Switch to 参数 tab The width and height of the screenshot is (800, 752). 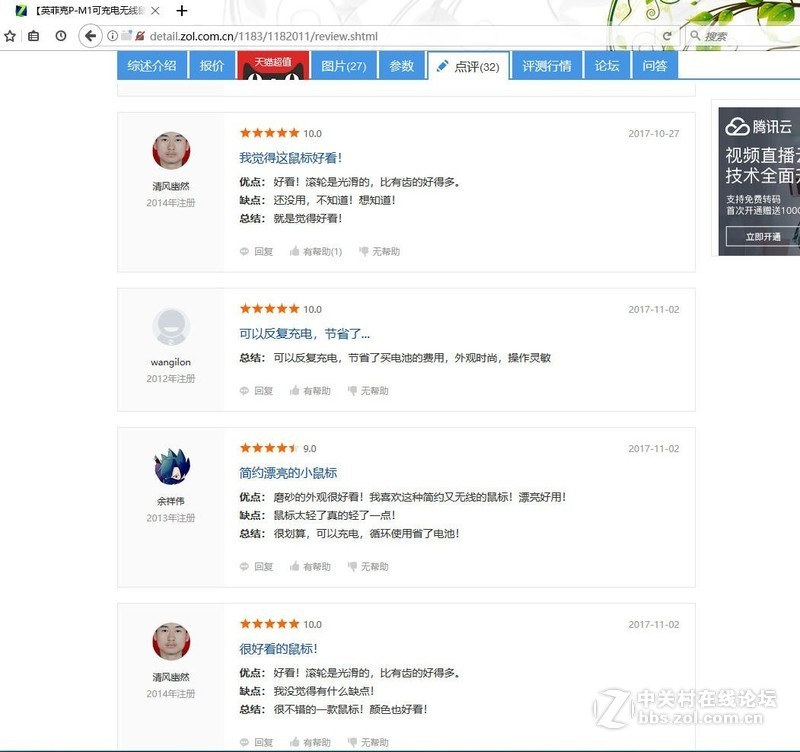pyautogui.click(x=402, y=66)
